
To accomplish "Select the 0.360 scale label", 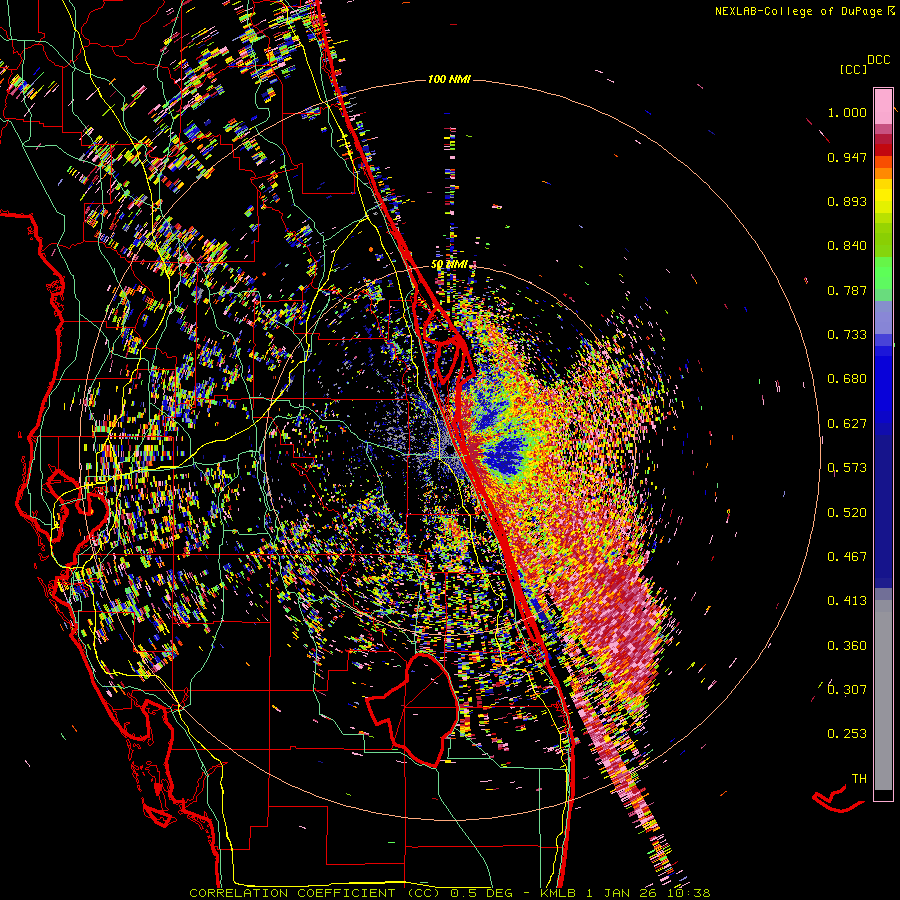I will 847,646.
